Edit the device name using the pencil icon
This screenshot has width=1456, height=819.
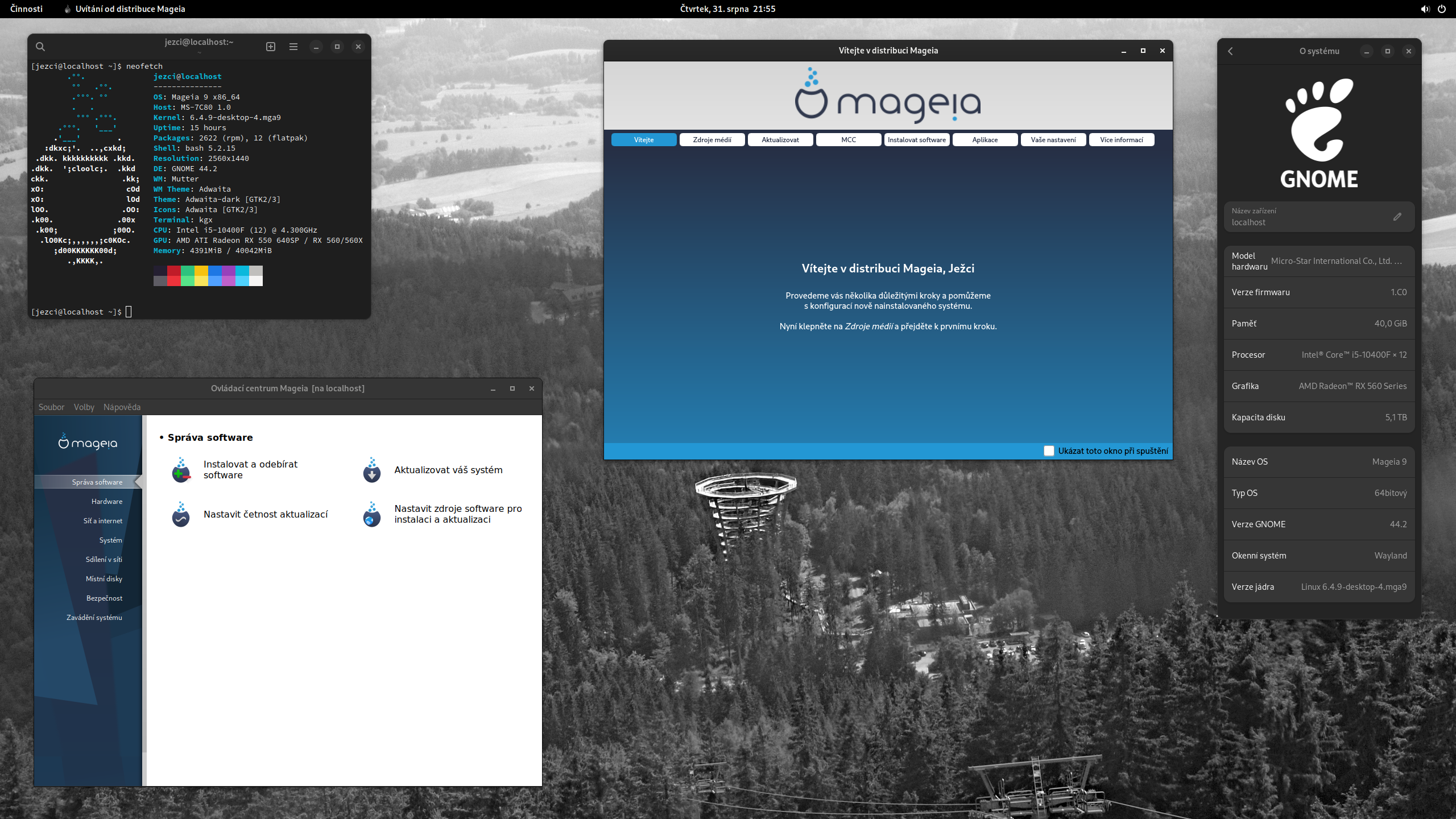click(x=1398, y=217)
